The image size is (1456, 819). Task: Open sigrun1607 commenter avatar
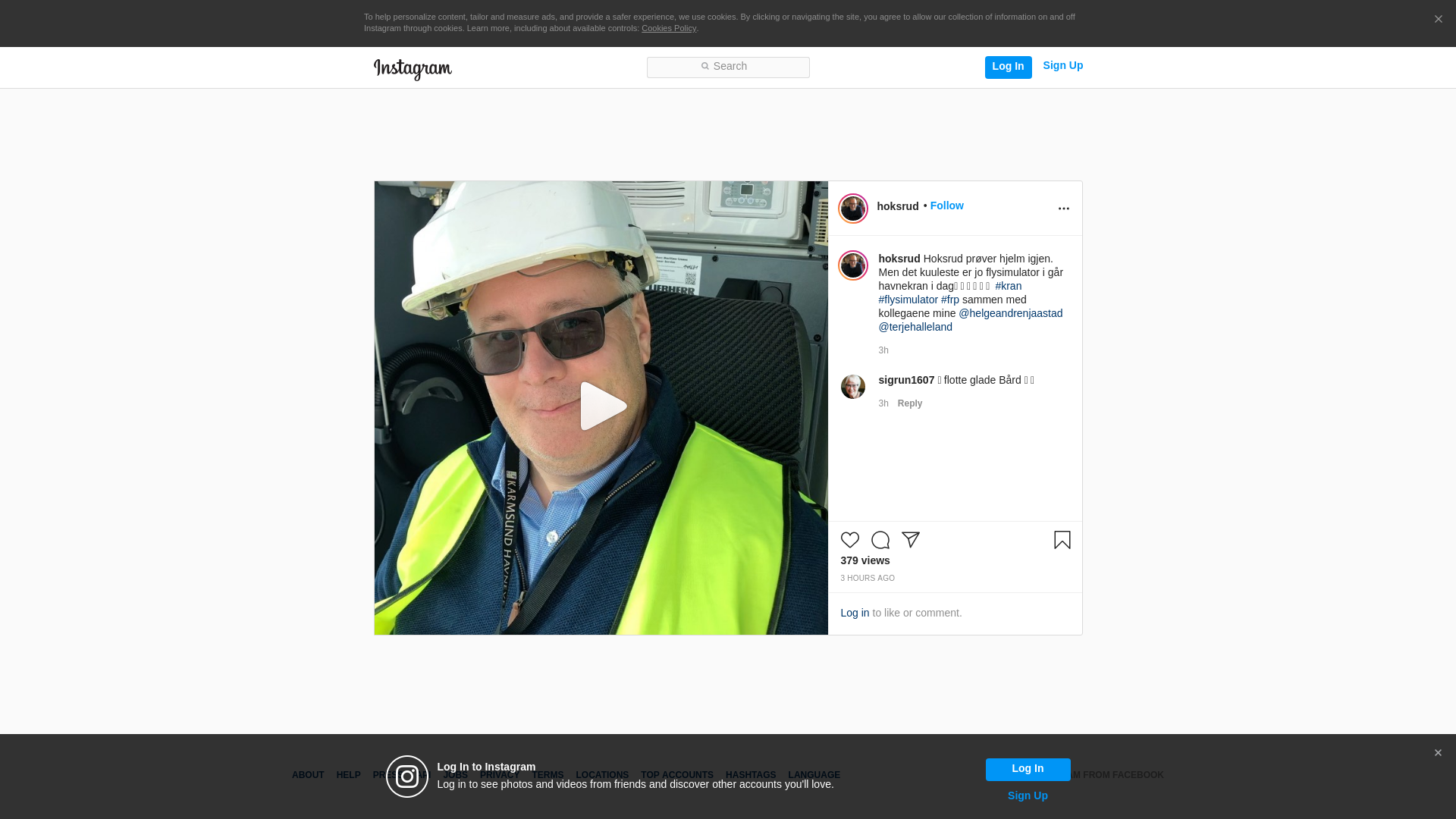pyautogui.click(x=852, y=387)
